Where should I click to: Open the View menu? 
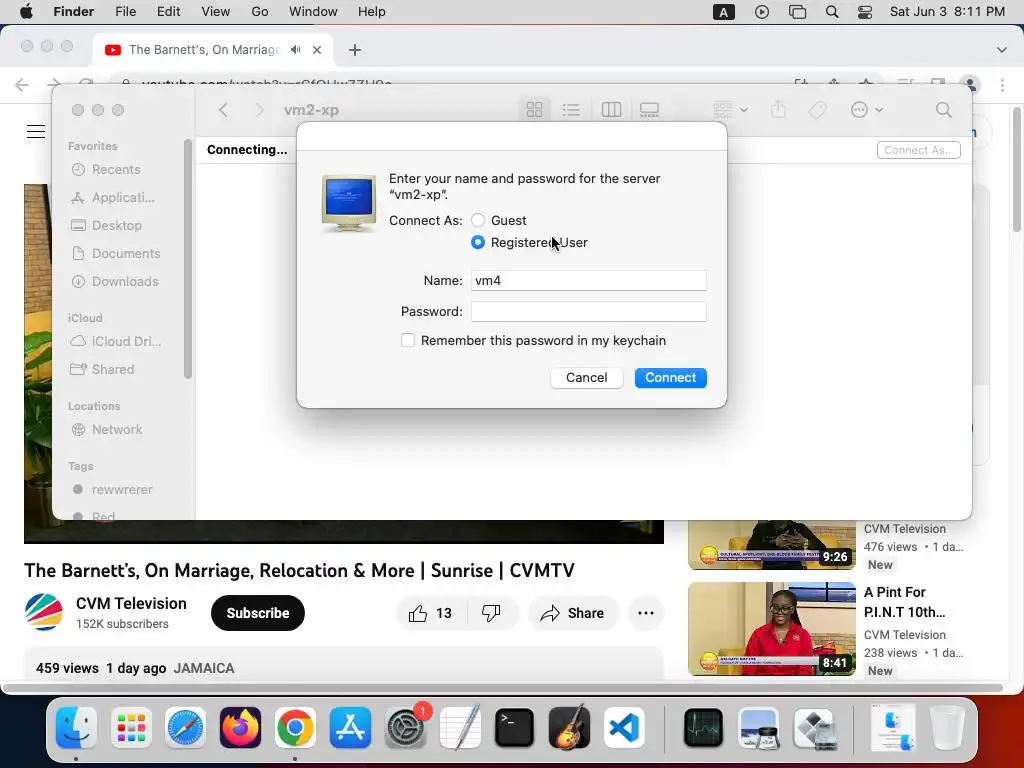coord(216,12)
